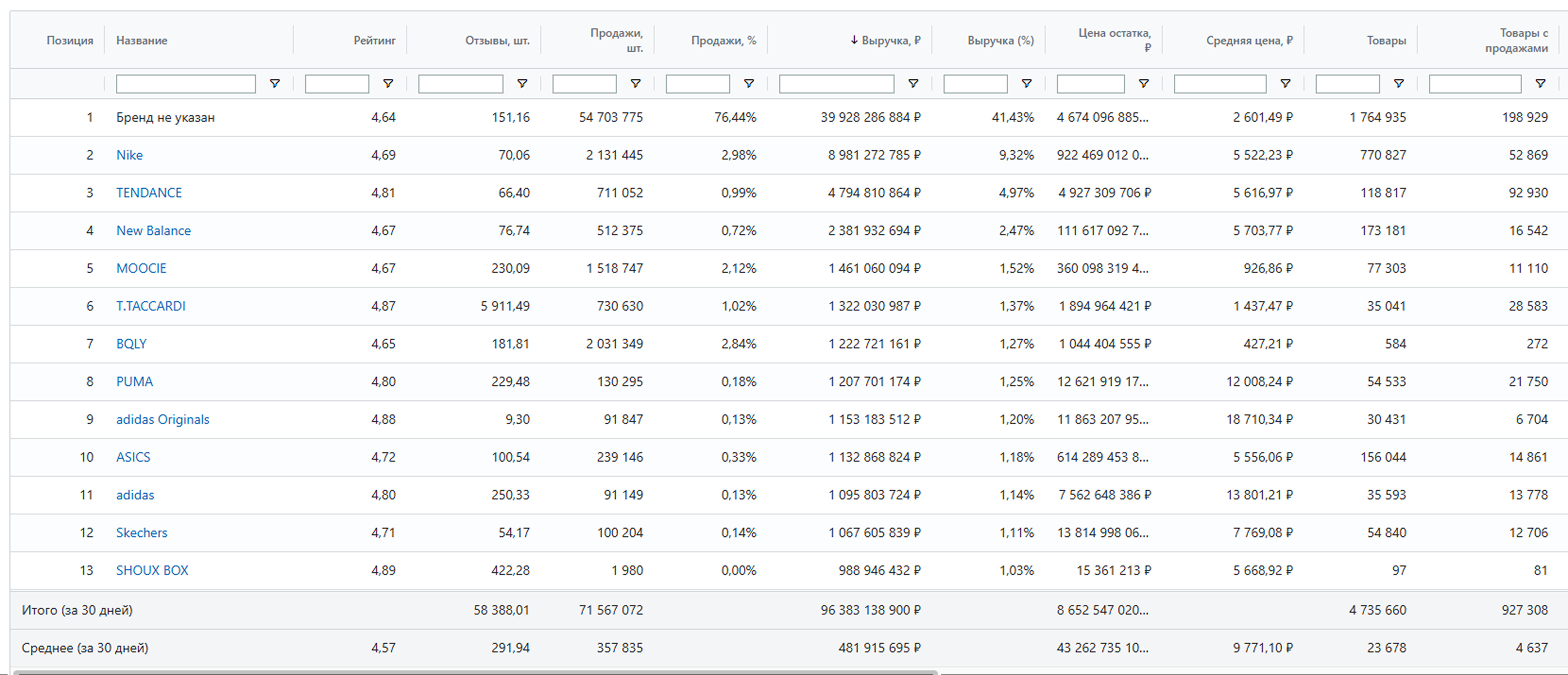The width and height of the screenshot is (1568, 675).
Task: Click filter icon for Товары с продажами
Action: (x=1540, y=84)
